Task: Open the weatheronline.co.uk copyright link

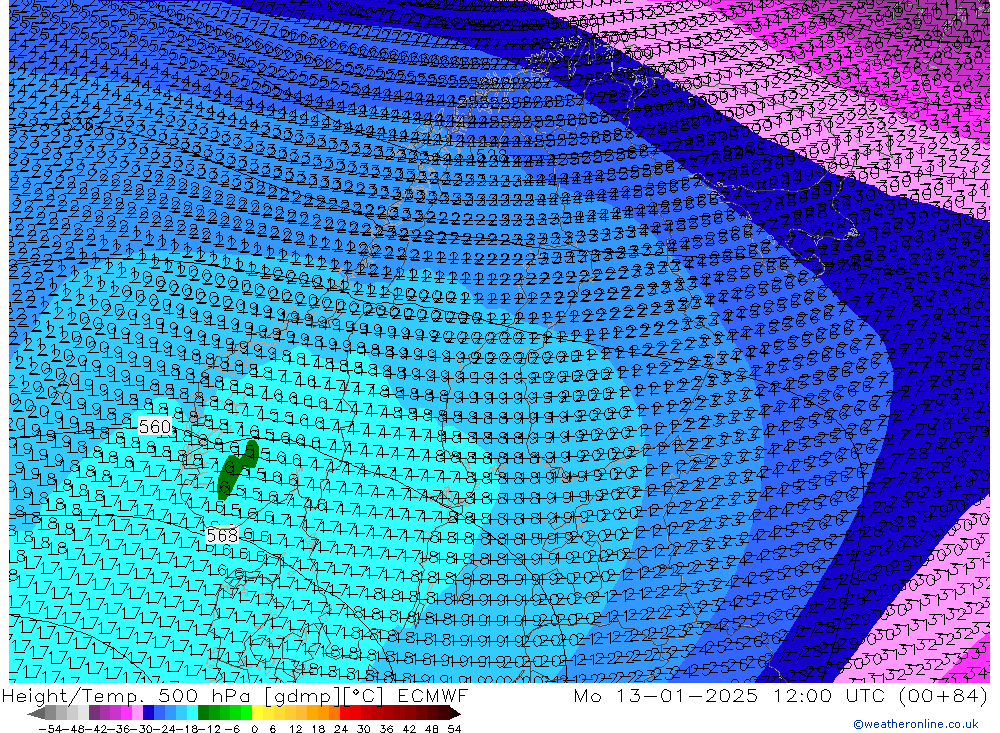Action: 915,724
